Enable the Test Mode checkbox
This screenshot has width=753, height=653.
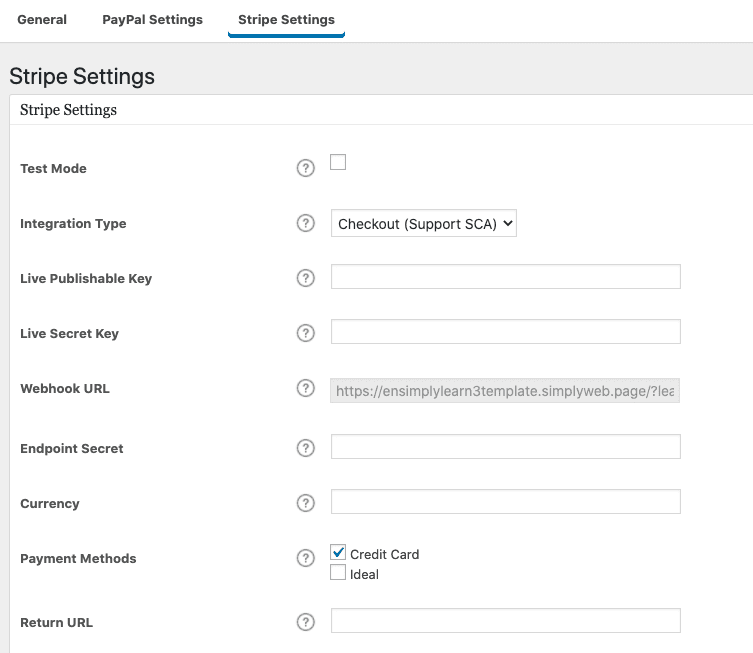pyautogui.click(x=338, y=162)
